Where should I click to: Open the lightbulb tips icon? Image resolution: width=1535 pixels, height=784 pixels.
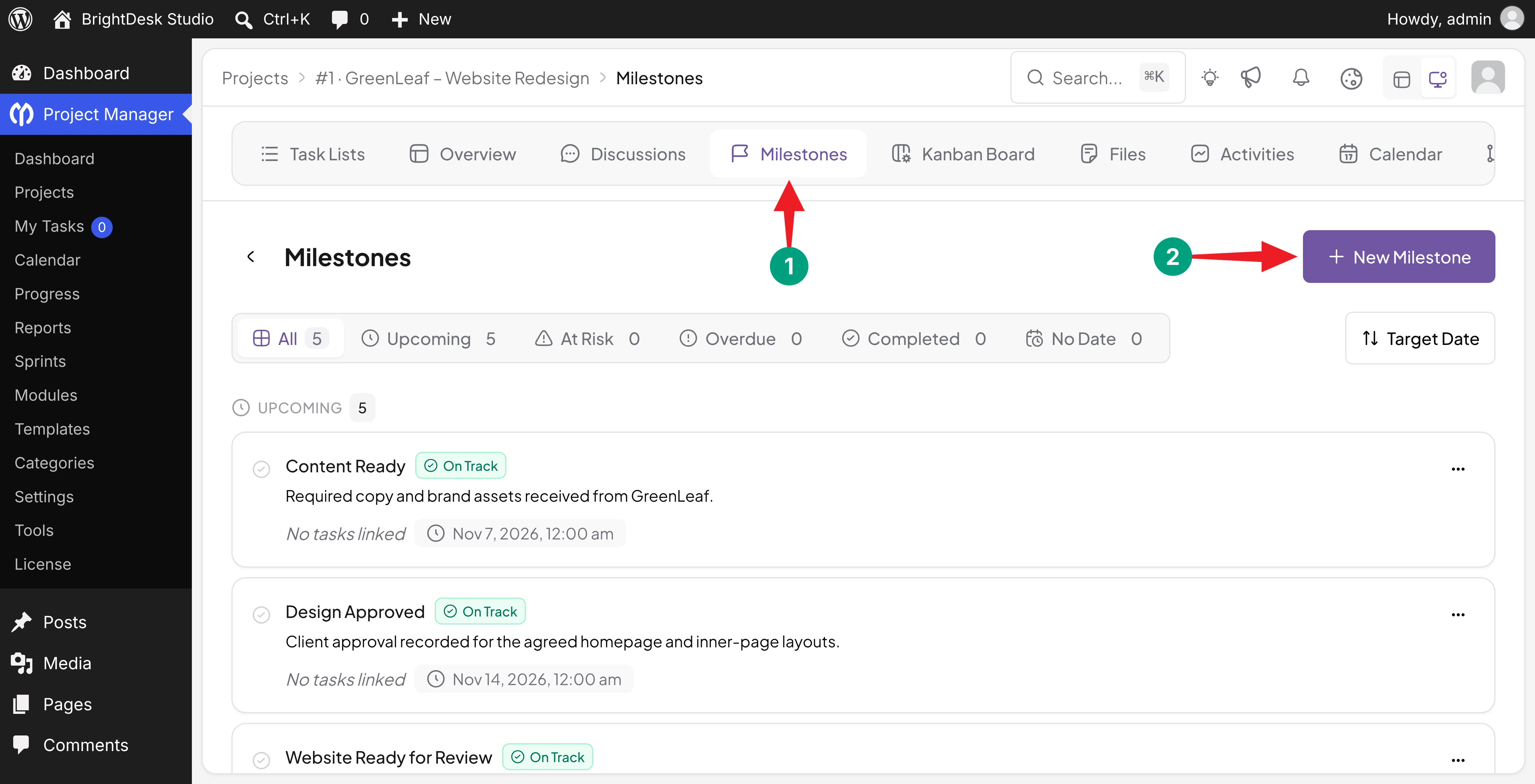[1210, 78]
